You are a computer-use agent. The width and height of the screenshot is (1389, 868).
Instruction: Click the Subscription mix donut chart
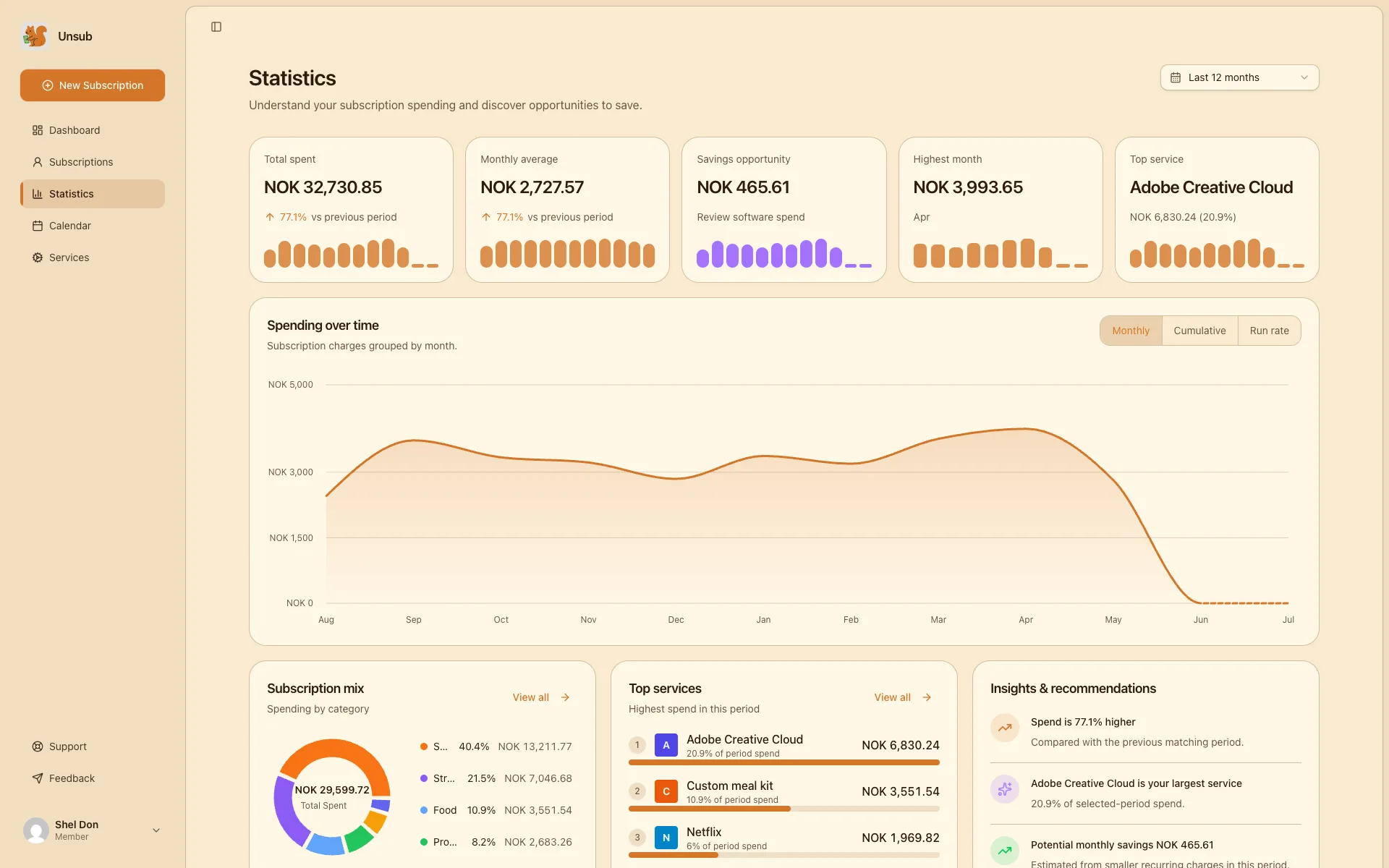click(332, 797)
